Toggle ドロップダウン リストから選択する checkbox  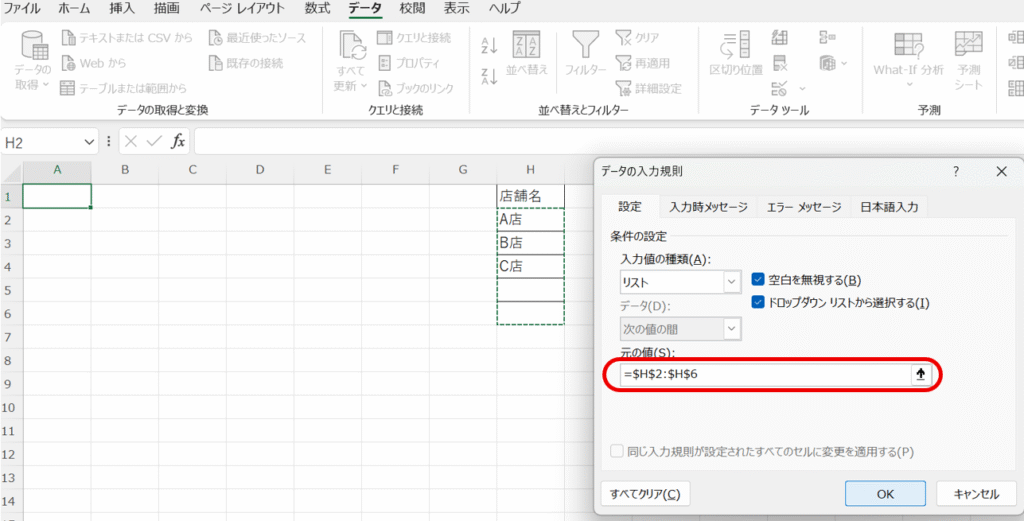(758, 303)
